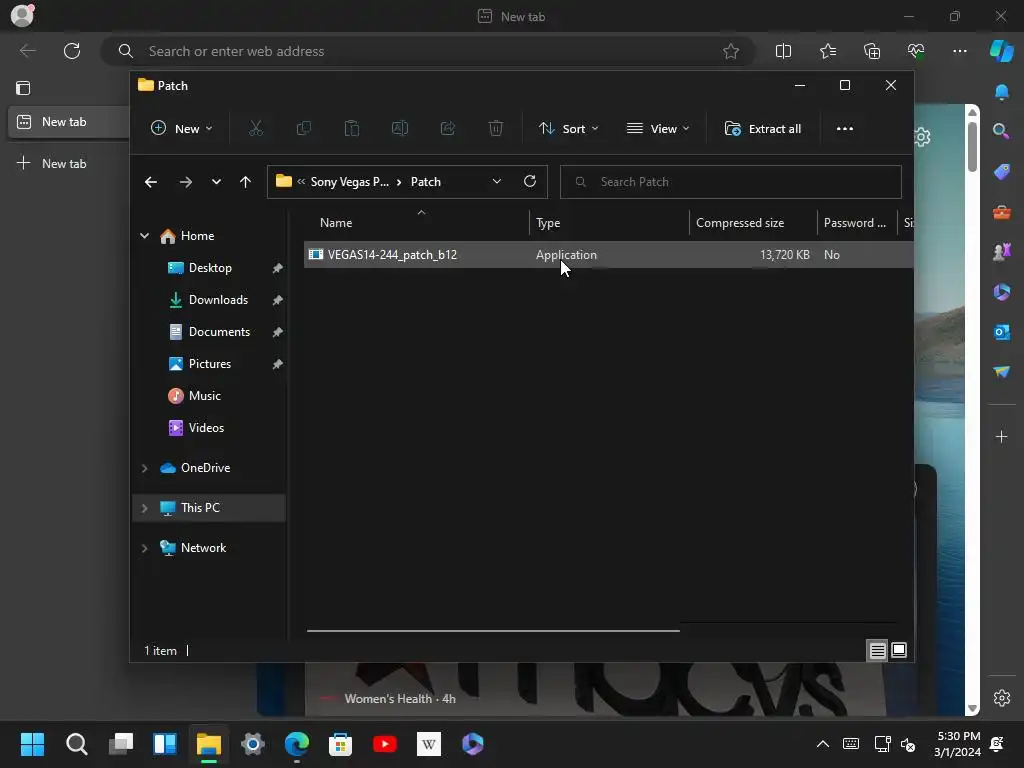Open a new tab with plus button

point(51,163)
